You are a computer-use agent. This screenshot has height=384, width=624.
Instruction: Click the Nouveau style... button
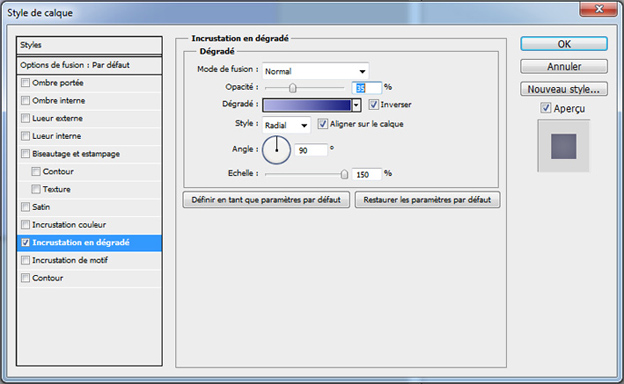(x=564, y=89)
